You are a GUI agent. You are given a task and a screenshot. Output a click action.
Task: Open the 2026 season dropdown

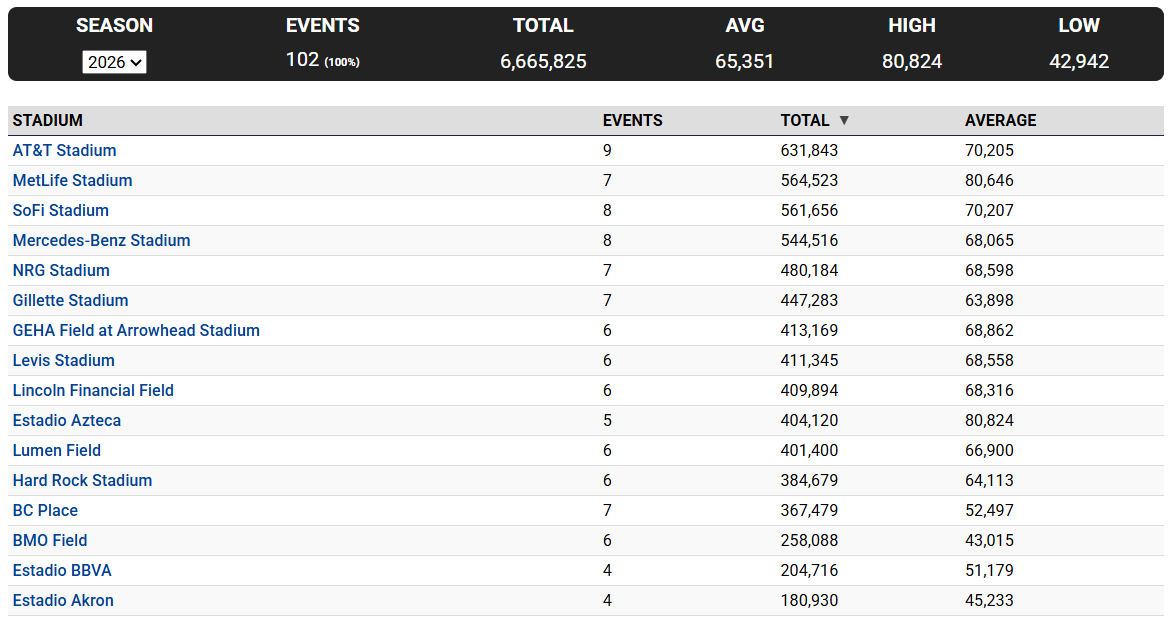coord(114,62)
